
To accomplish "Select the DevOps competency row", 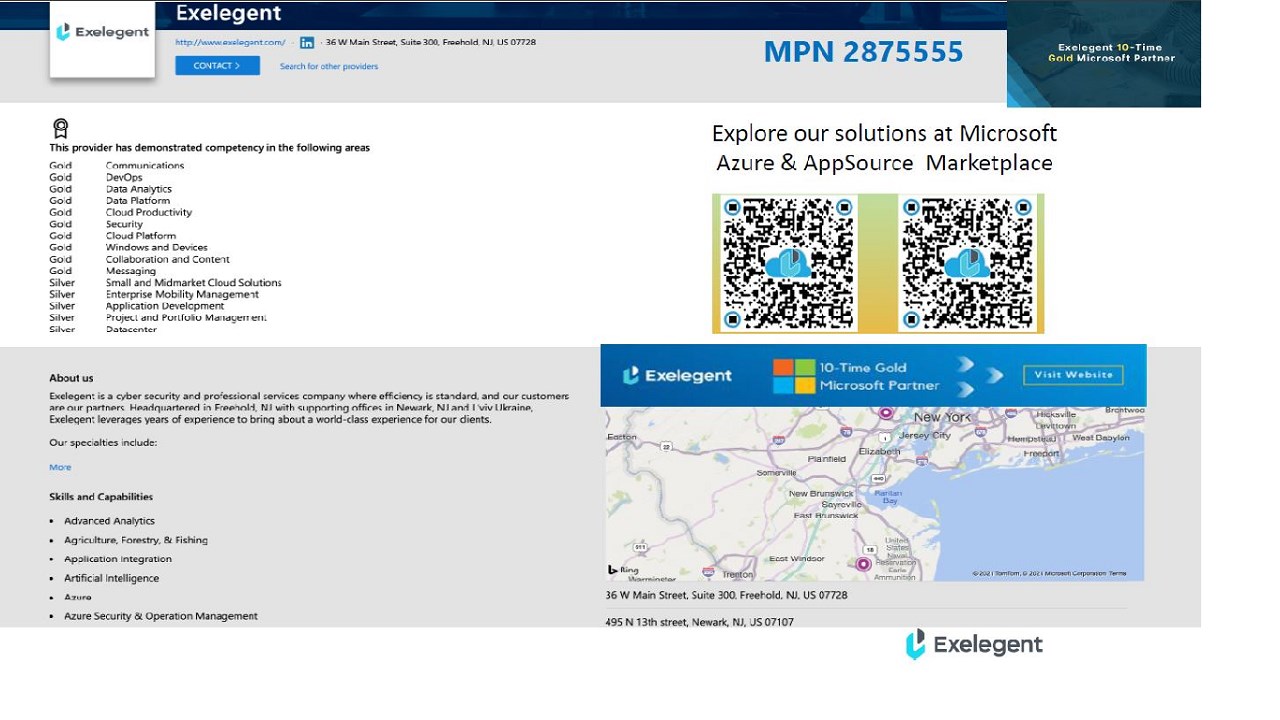I will point(96,177).
